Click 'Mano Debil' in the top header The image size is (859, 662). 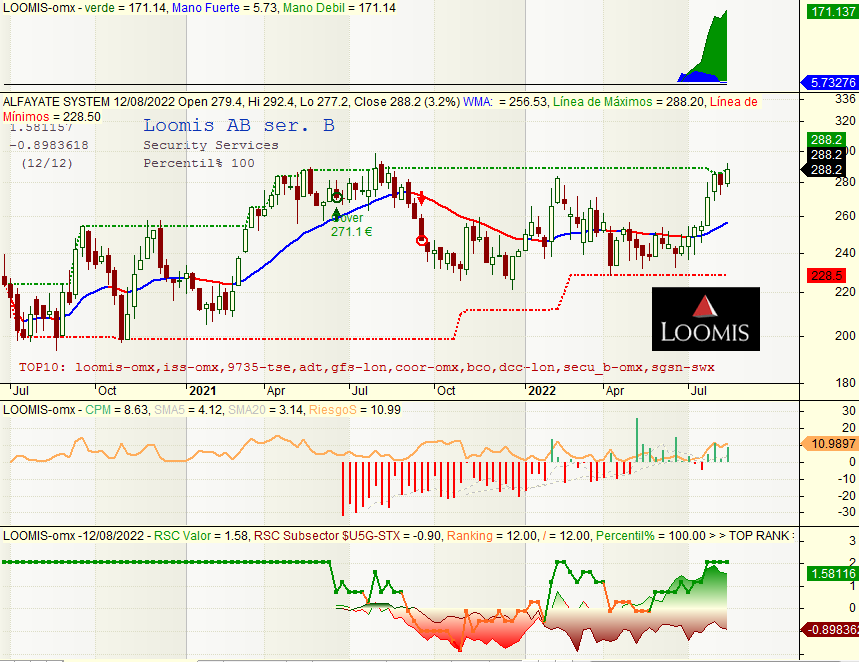pyautogui.click(x=314, y=8)
